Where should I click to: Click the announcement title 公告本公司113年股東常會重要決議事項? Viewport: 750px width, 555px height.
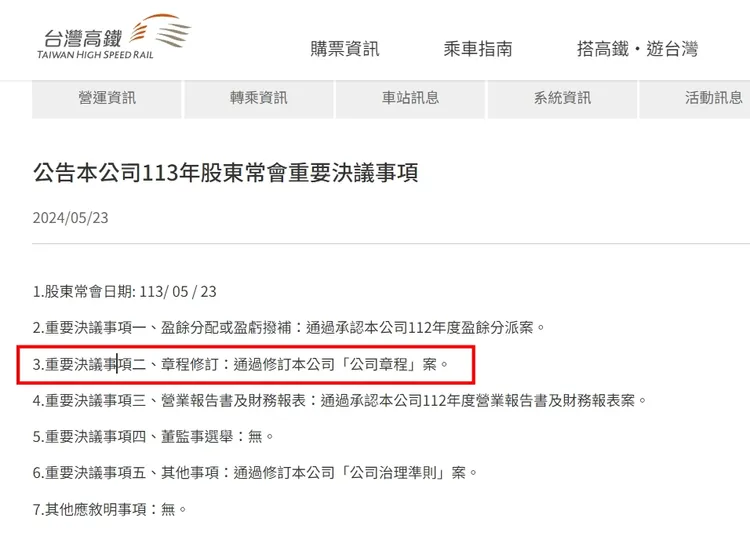click(226, 173)
